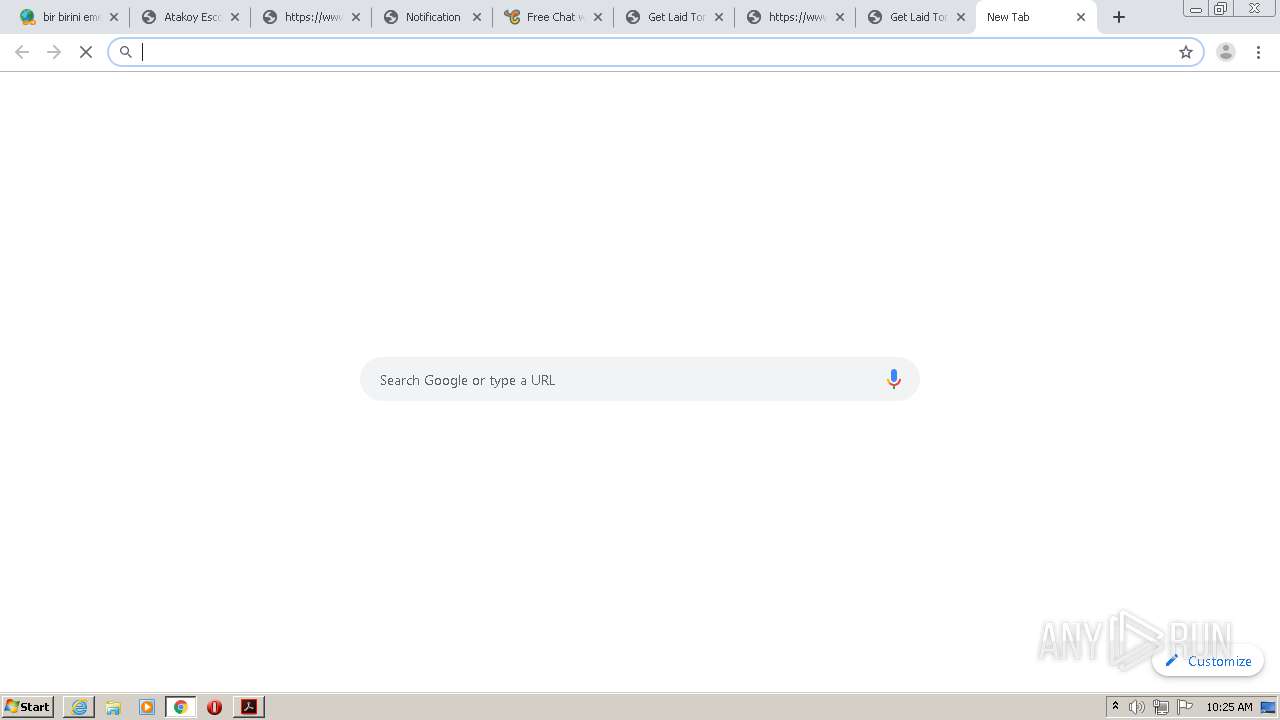Open Adobe Reader from the taskbar

249,707
